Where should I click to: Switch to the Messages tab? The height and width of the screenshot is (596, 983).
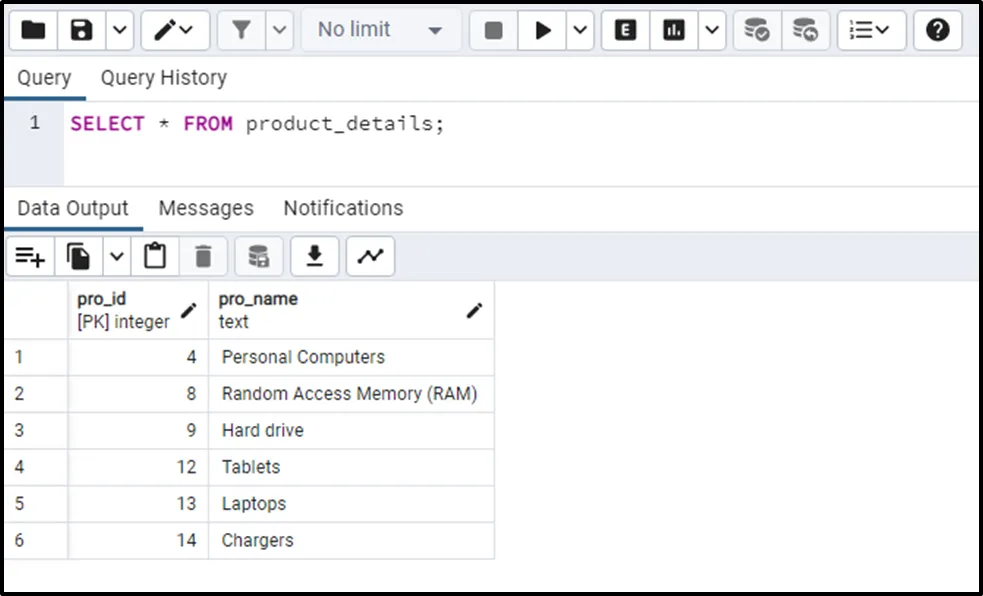(x=206, y=208)
